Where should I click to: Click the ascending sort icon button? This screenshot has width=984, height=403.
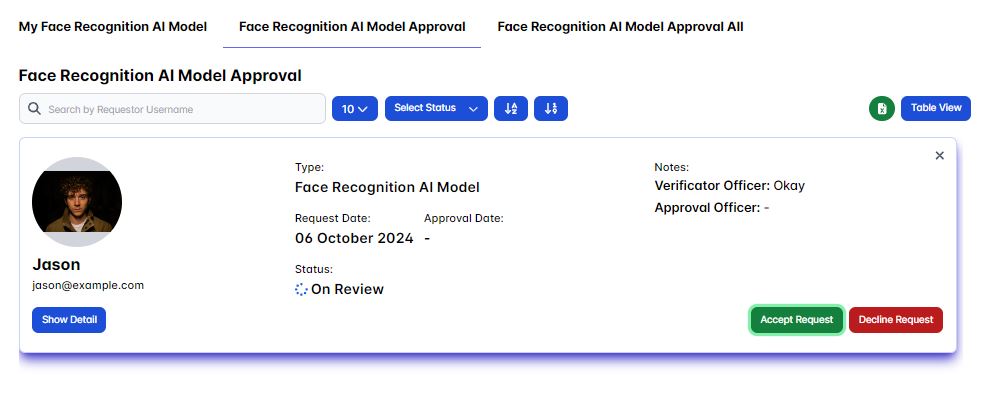(510, 108)
